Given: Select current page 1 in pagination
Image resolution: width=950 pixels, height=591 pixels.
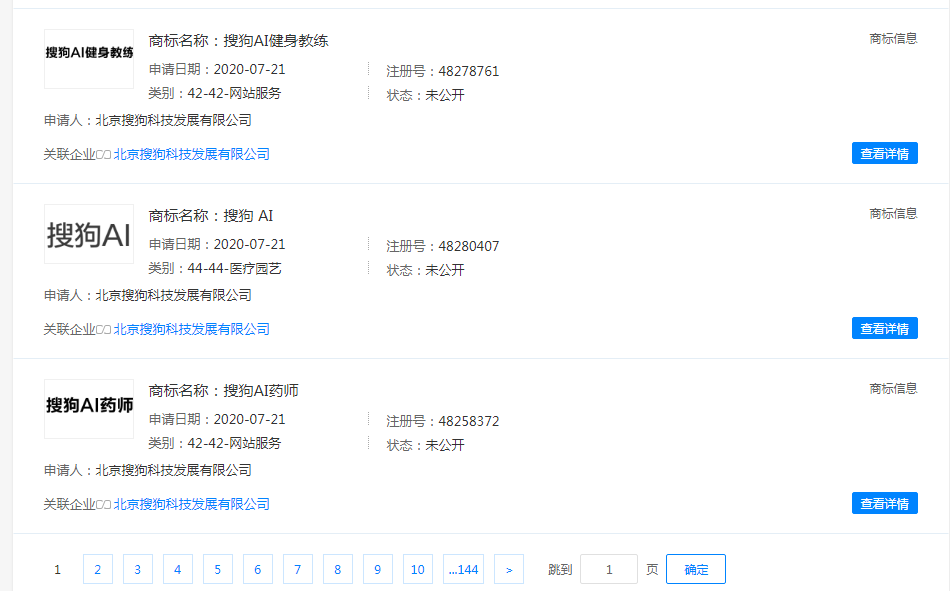Looking at the screenshot, I should click(58, 569).
